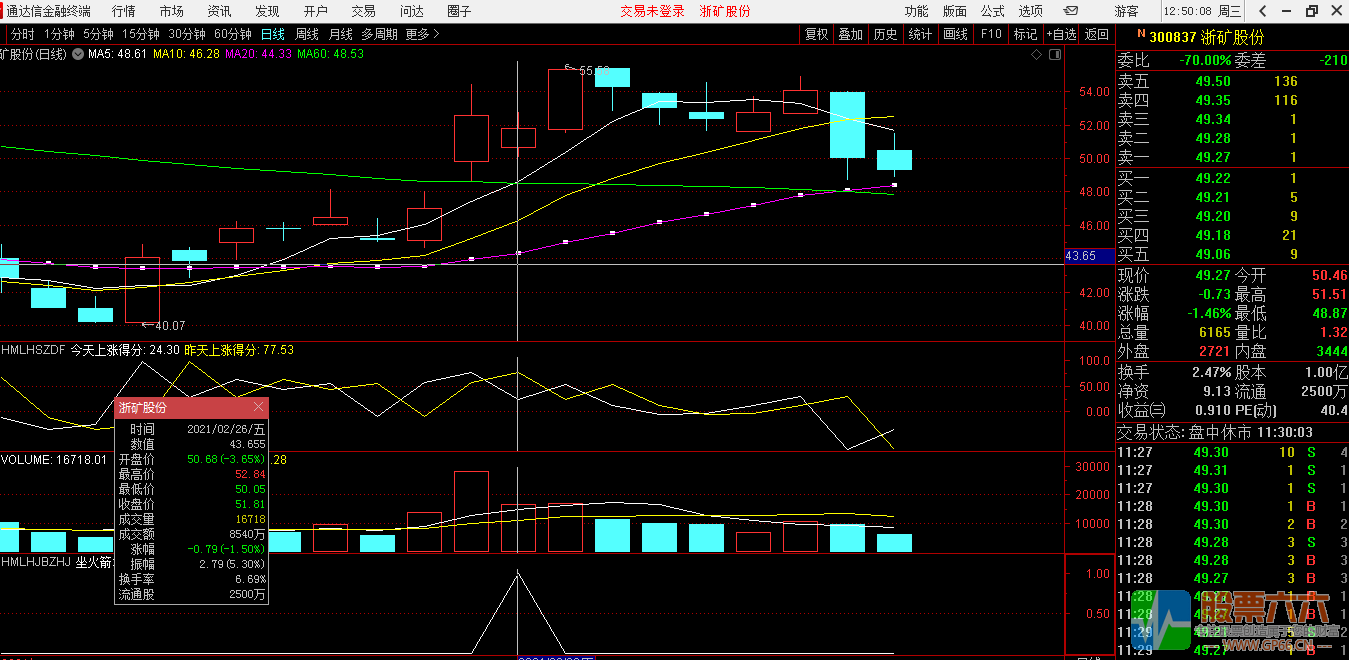1349x660 pixels.
Task: Expand the indicator dropdown arrow beside 日线 title
Action: click(77, 54)
